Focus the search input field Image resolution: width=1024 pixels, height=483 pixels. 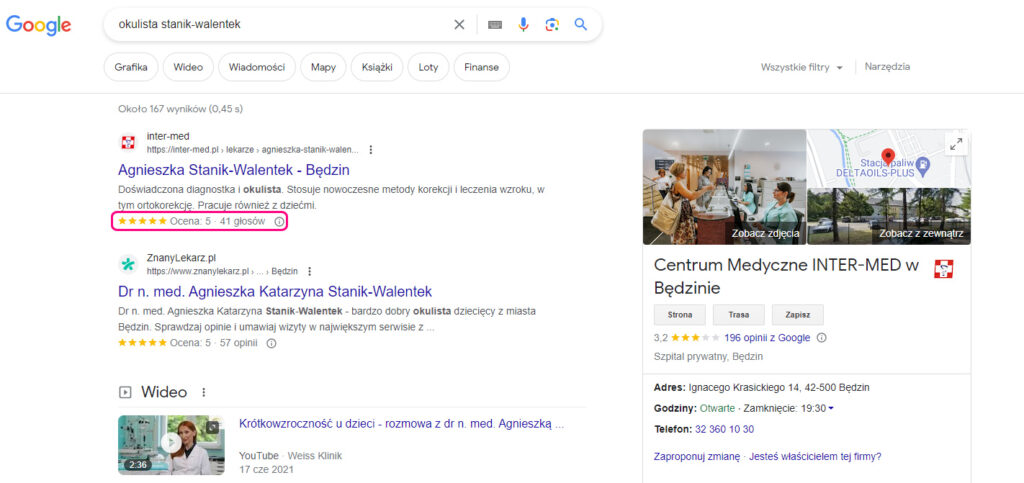pos(281,25)
